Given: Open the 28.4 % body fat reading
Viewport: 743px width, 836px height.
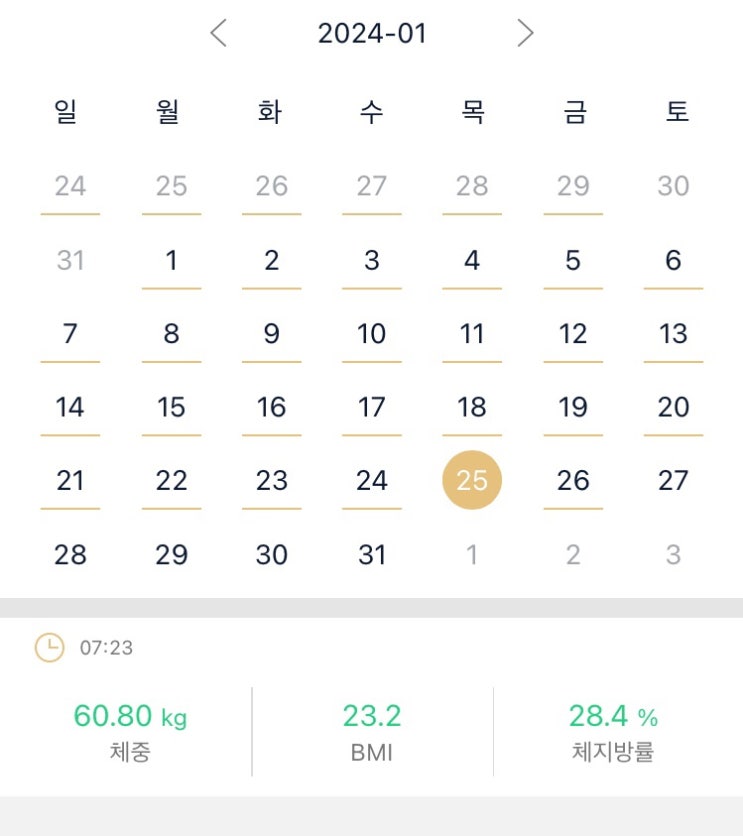Looking at the screenshot, I should (x=613, y=717).
